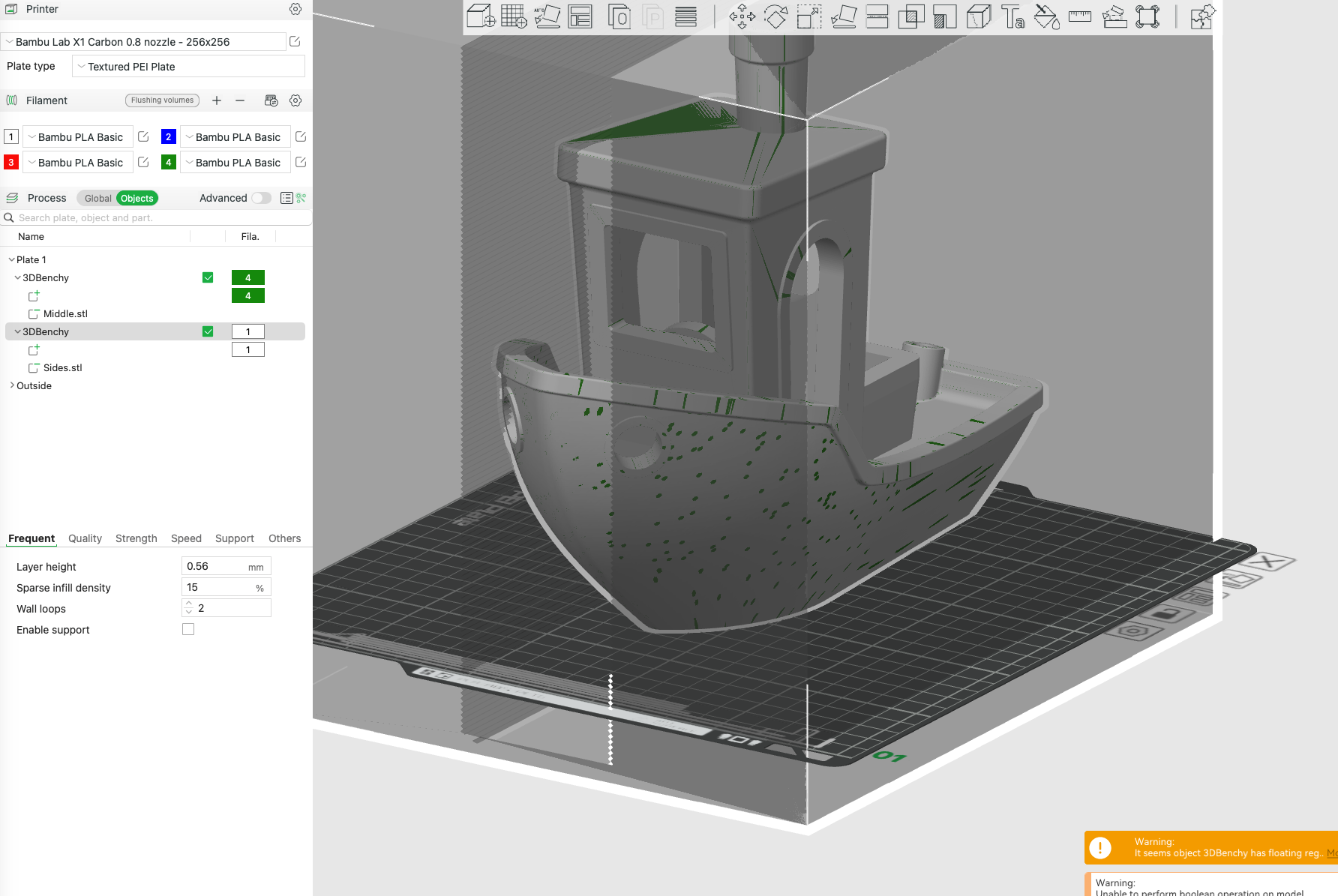The image size is (1338, 896).
Task: Run Auto orient from toolbar
Action: click(547, 16)
